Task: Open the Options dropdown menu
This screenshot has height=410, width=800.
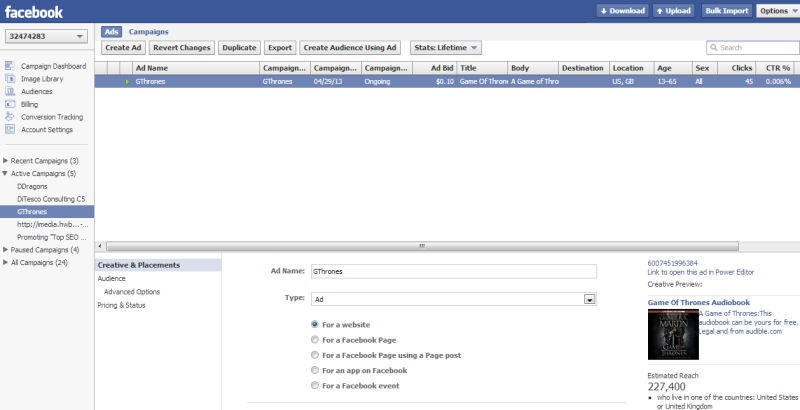Action: point(779,11)
